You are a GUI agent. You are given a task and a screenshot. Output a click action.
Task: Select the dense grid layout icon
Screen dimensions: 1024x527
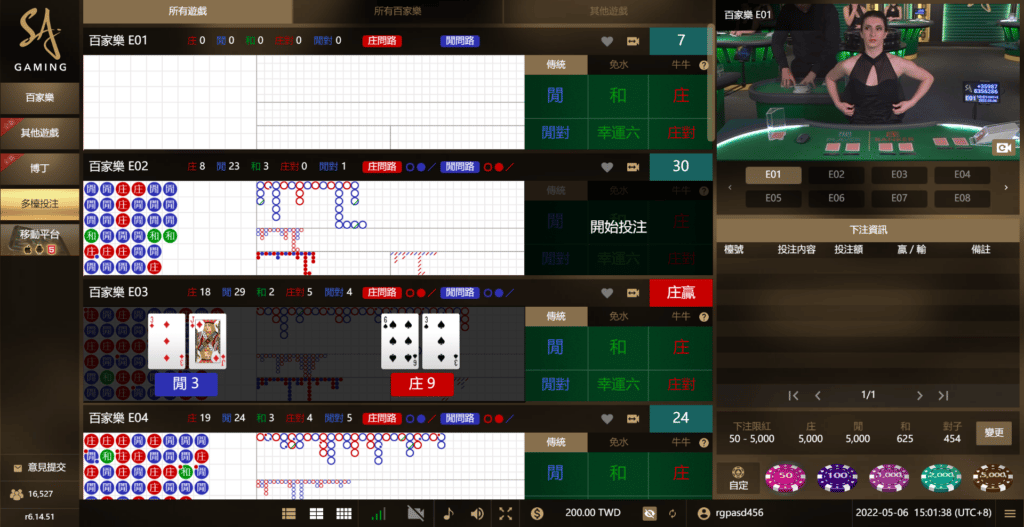point(344,513)
